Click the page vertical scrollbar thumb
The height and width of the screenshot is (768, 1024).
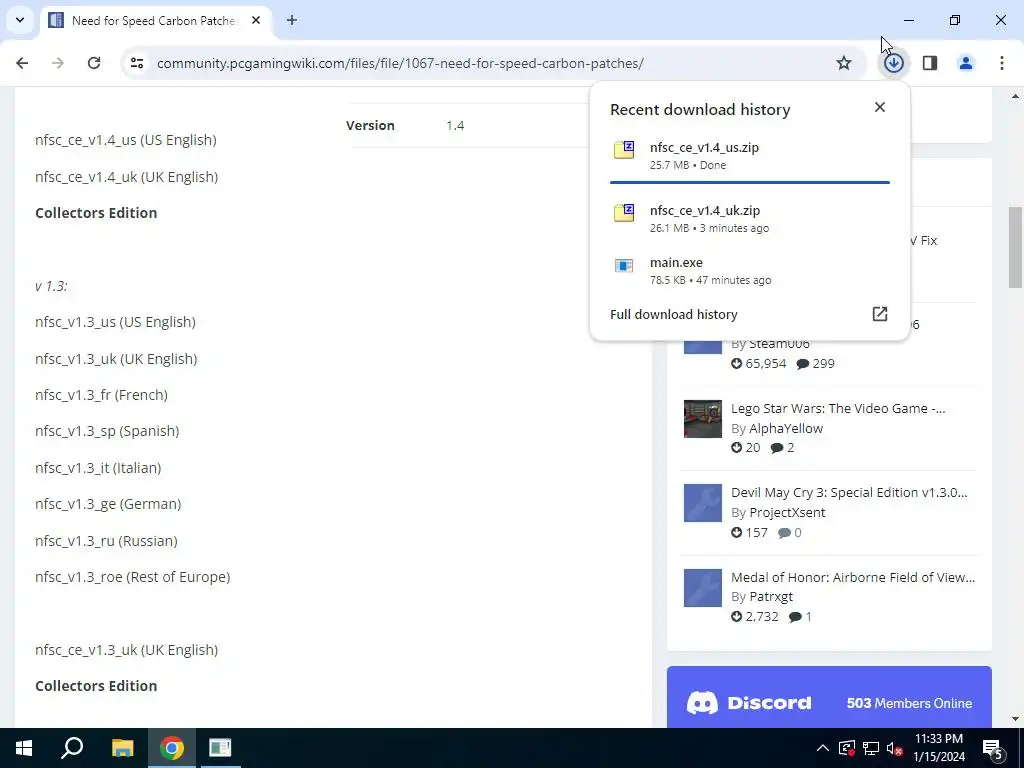[1015, 247]
